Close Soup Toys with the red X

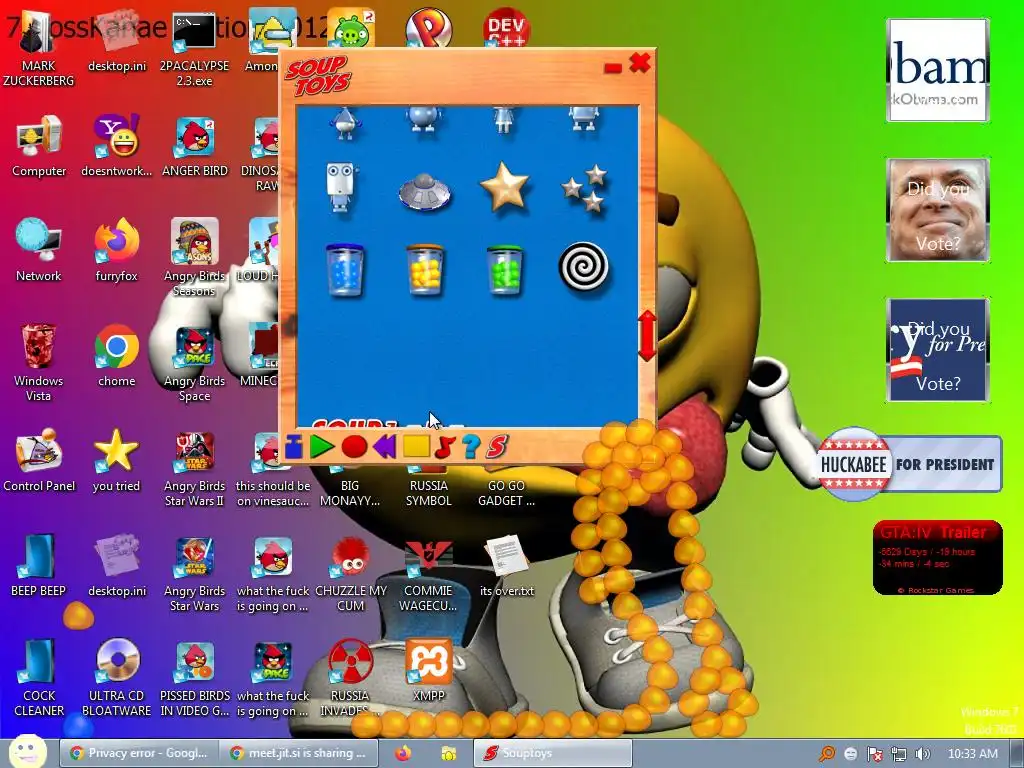(x=639, y=63)
